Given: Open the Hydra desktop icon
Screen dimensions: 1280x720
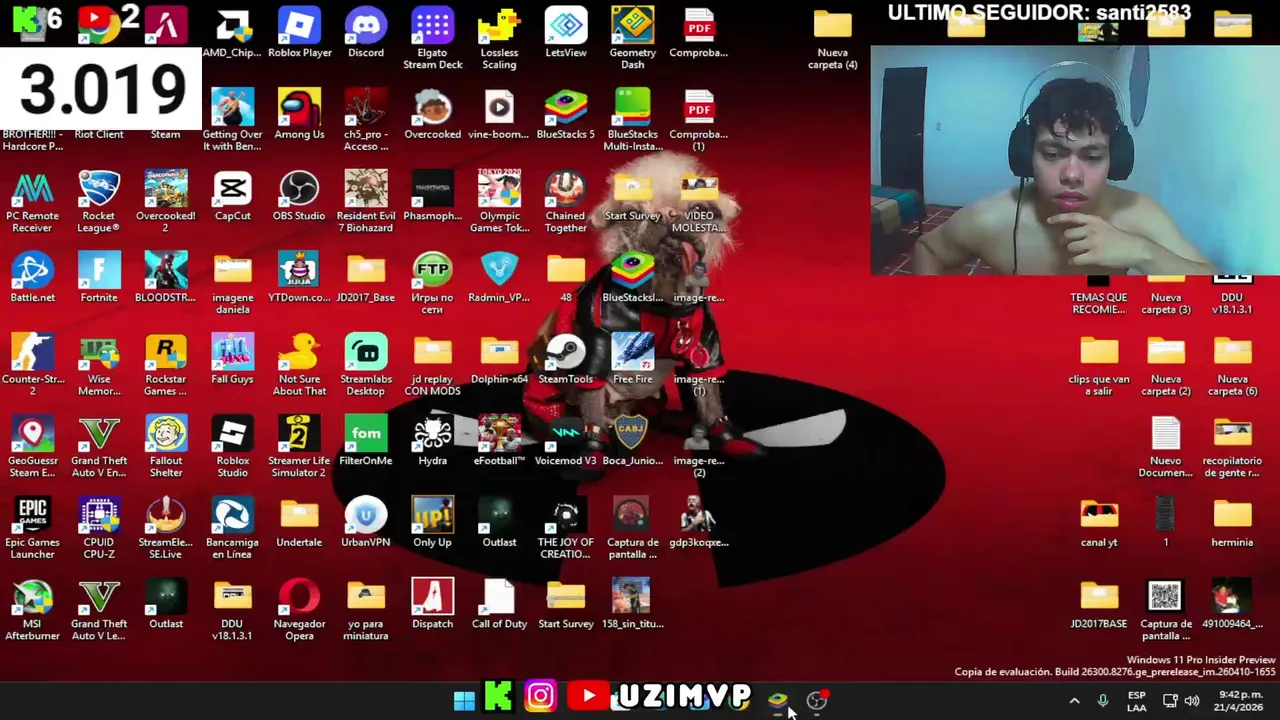Looking at the screenshot, I should [432, 442].
